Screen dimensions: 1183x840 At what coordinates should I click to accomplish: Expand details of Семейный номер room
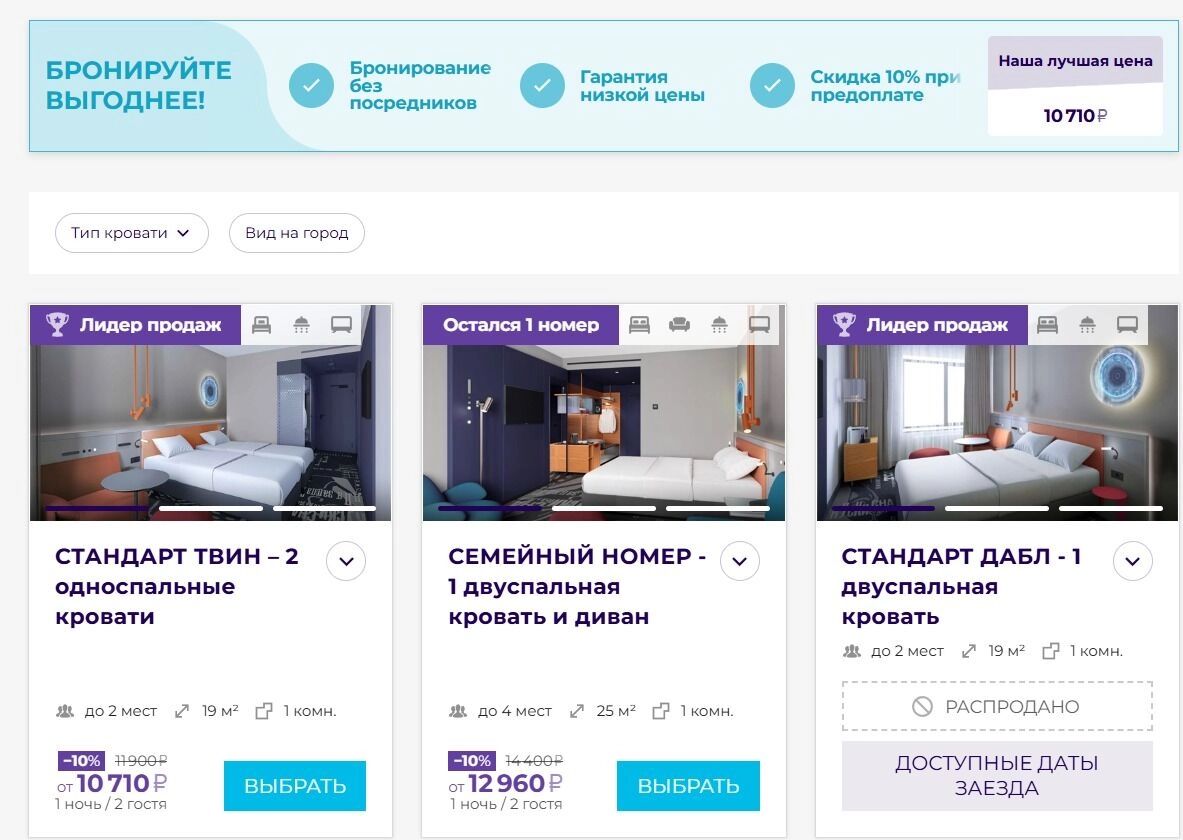739,561
